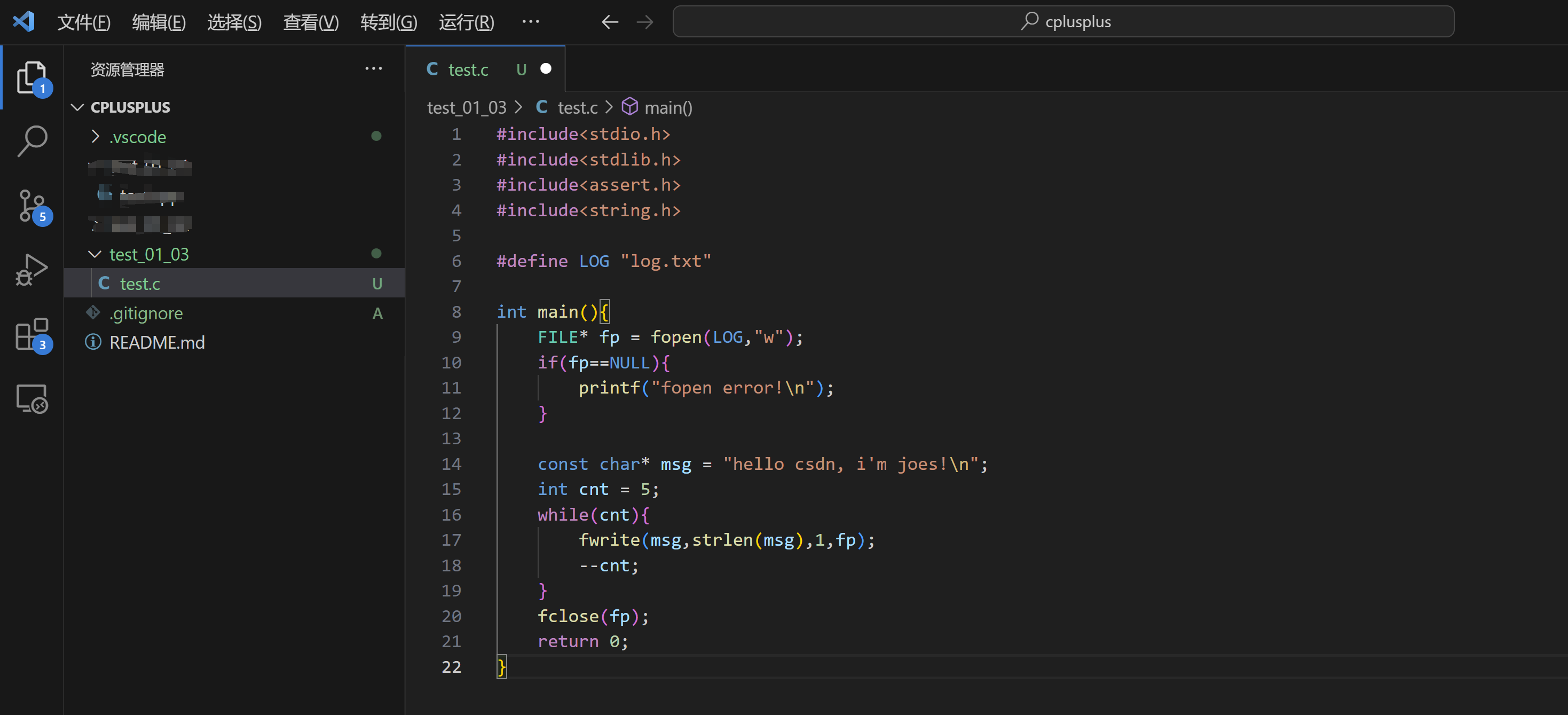Open README.md in the file tree
This screenshot has height=715, width=1568.
point(157,342)
